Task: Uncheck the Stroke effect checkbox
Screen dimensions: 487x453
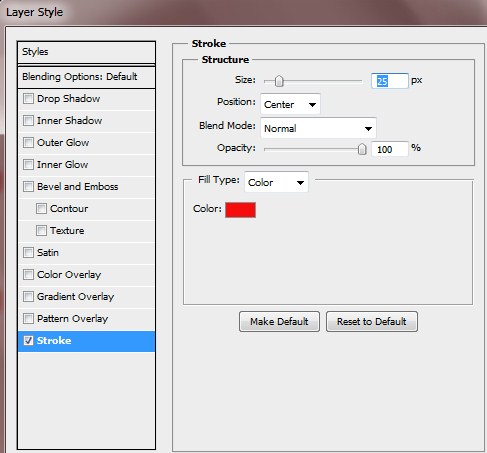Action: (x=28, y=341)
